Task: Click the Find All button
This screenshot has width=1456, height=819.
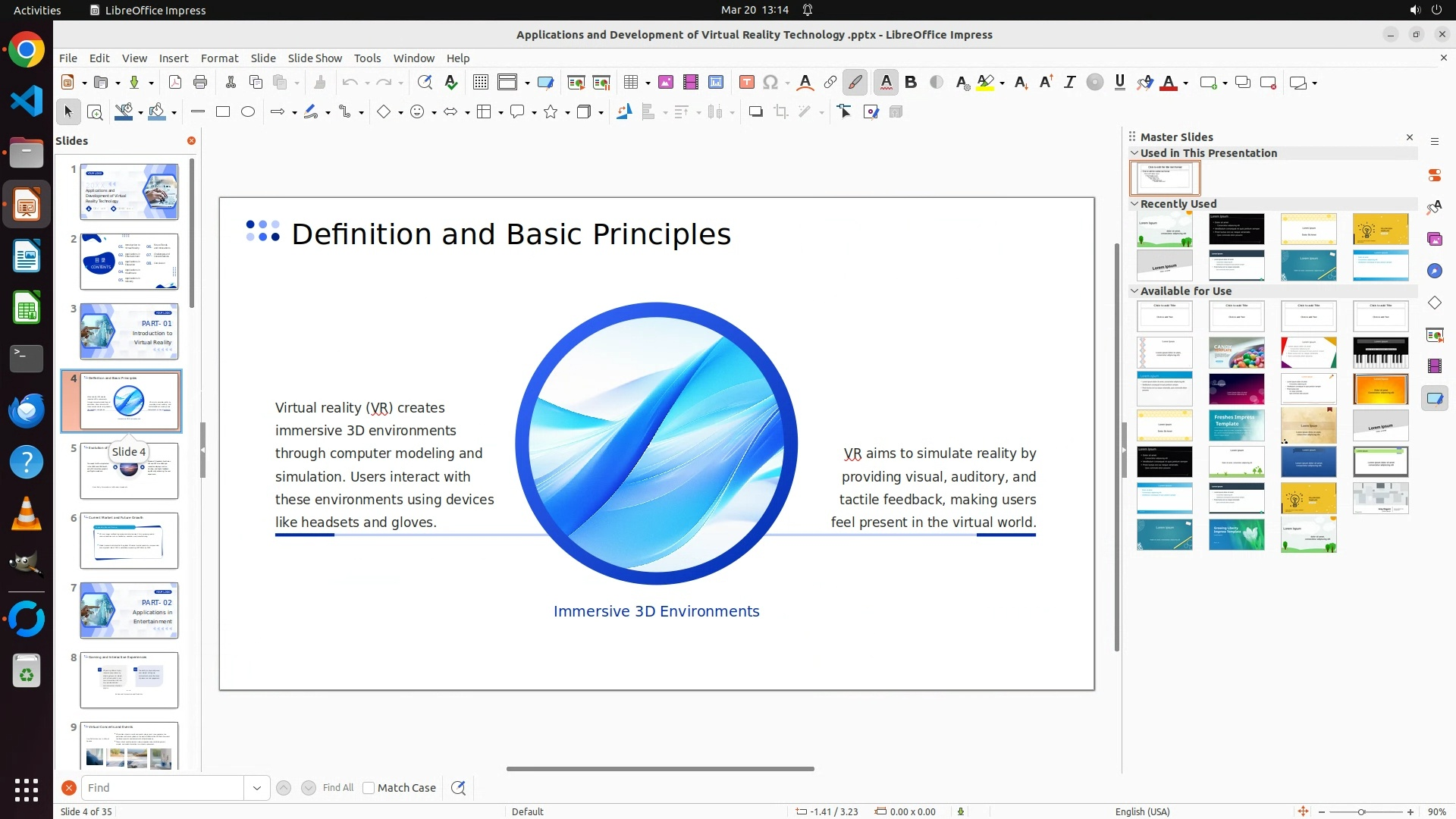Action: [x=337, y=788]
